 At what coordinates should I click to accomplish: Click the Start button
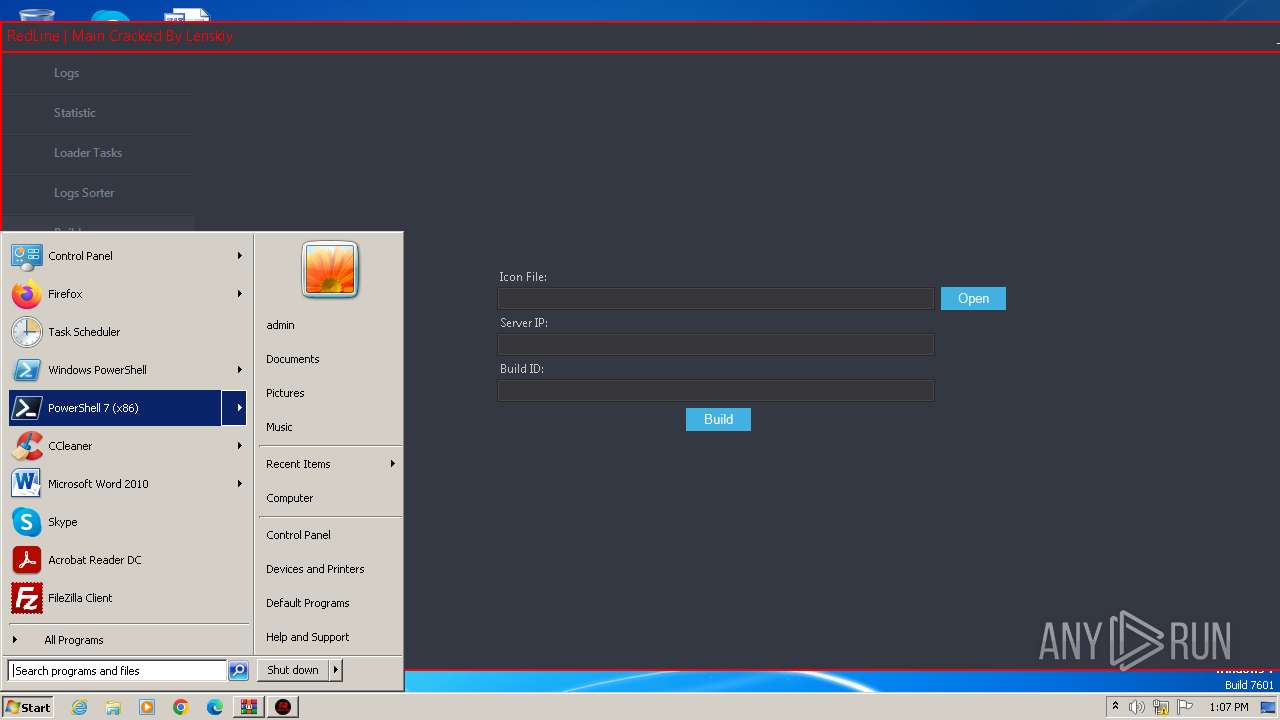pos(28,707)
